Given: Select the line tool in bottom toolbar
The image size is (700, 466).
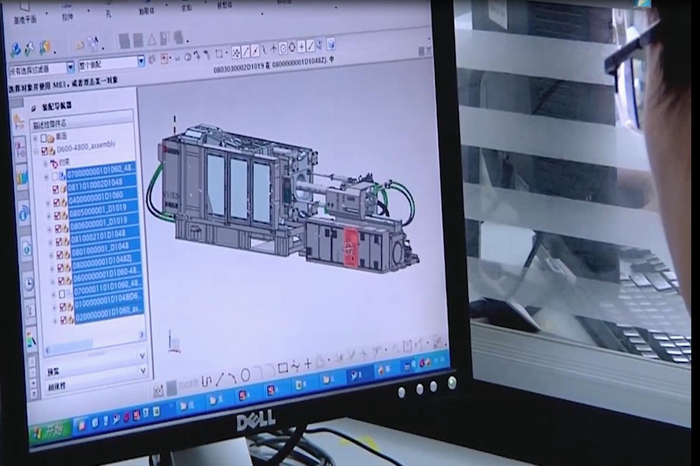Looking at the screenshot, I should [x=219, y=378].
